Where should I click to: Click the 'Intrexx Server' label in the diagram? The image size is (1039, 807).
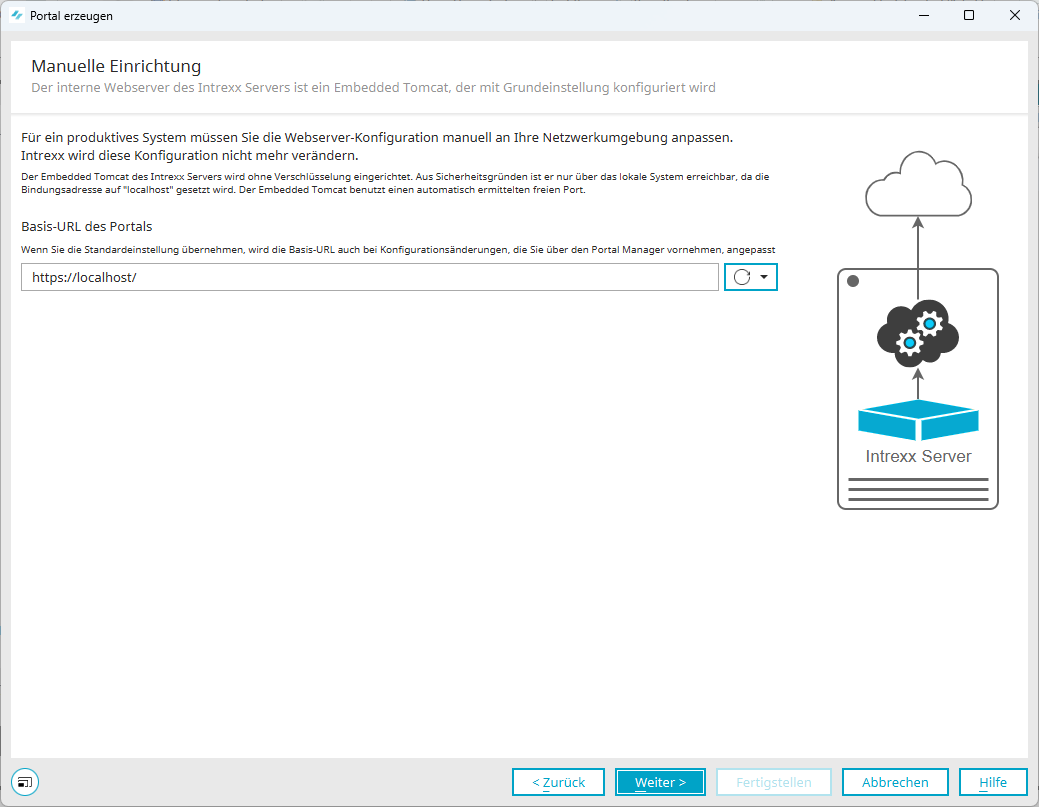[918, 457]
